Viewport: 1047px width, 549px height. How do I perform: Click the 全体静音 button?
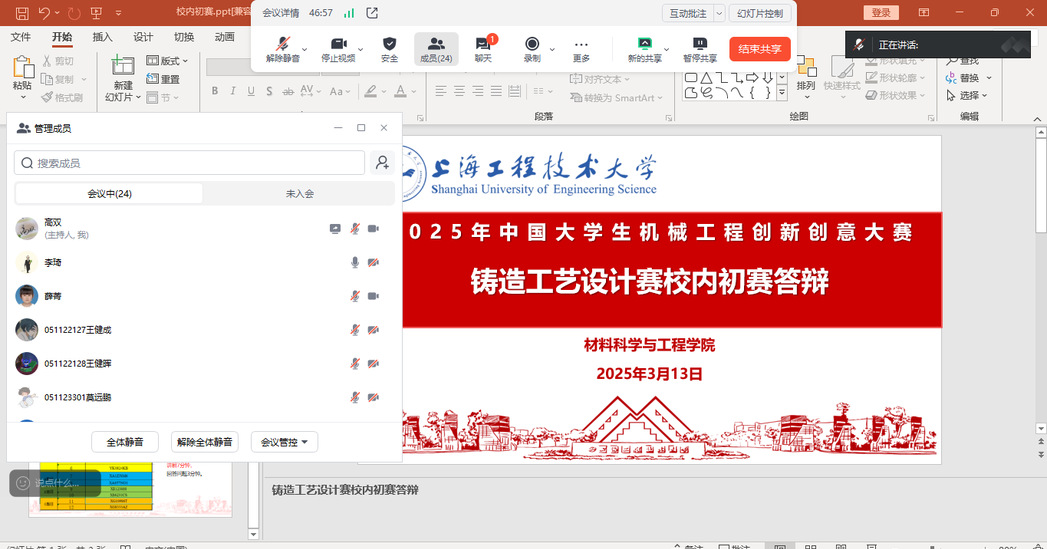125,442
